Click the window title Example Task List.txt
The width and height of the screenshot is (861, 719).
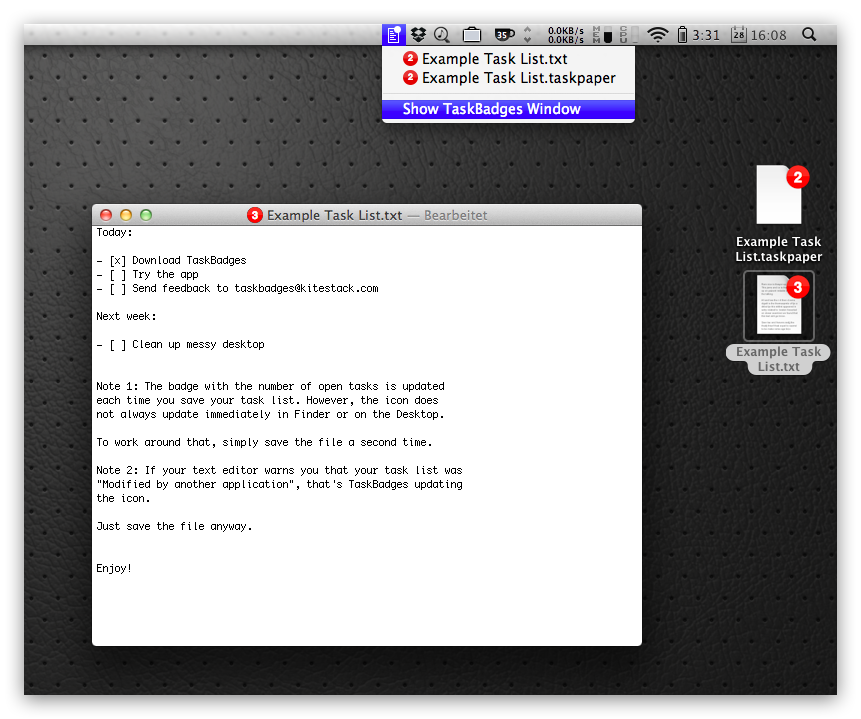click(x=334, y=215)
